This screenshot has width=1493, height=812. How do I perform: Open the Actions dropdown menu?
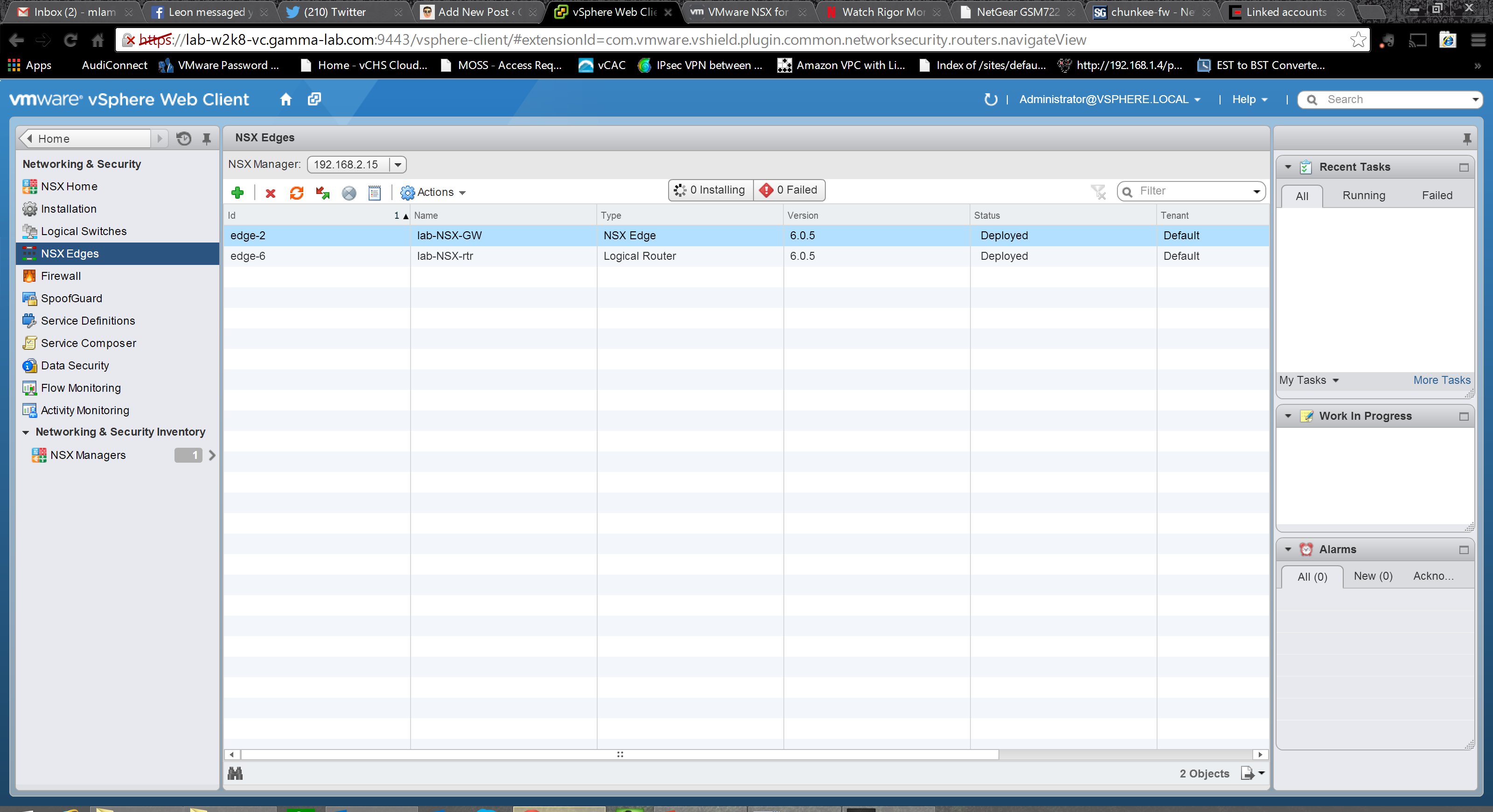[x=433, y=192]
